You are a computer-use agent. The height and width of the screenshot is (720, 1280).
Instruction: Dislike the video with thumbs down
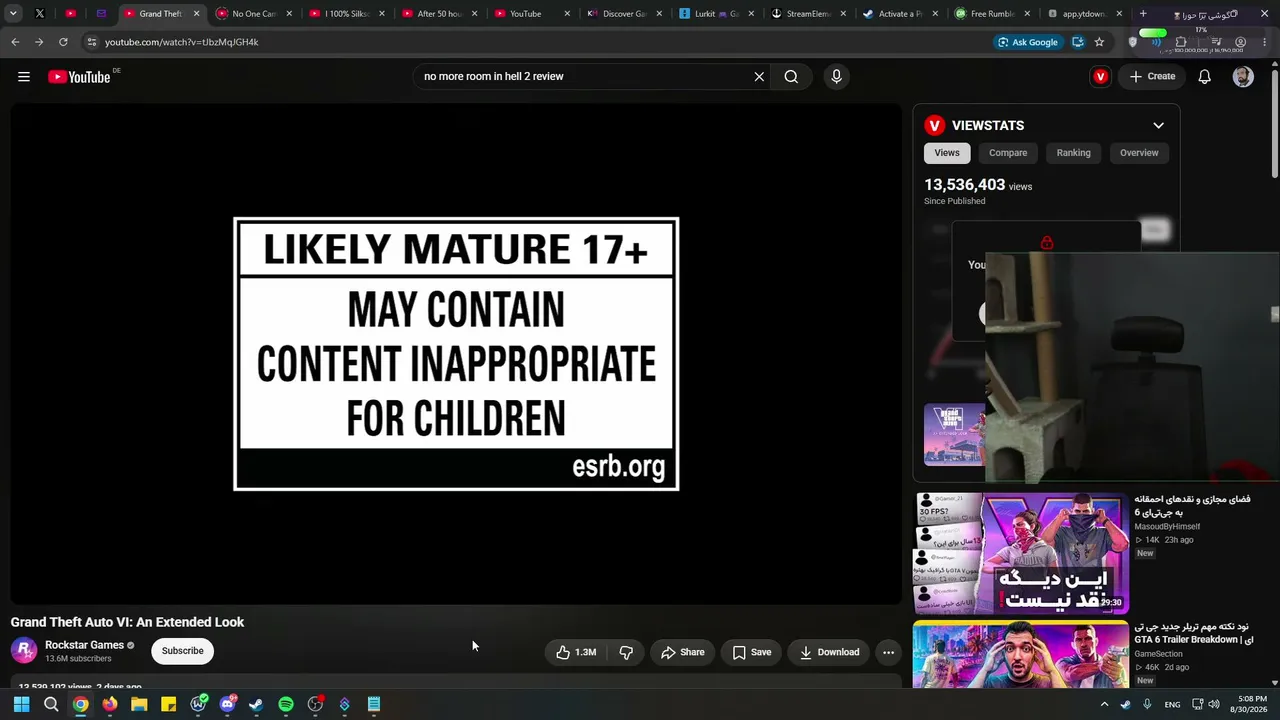[x=626, y=652]
